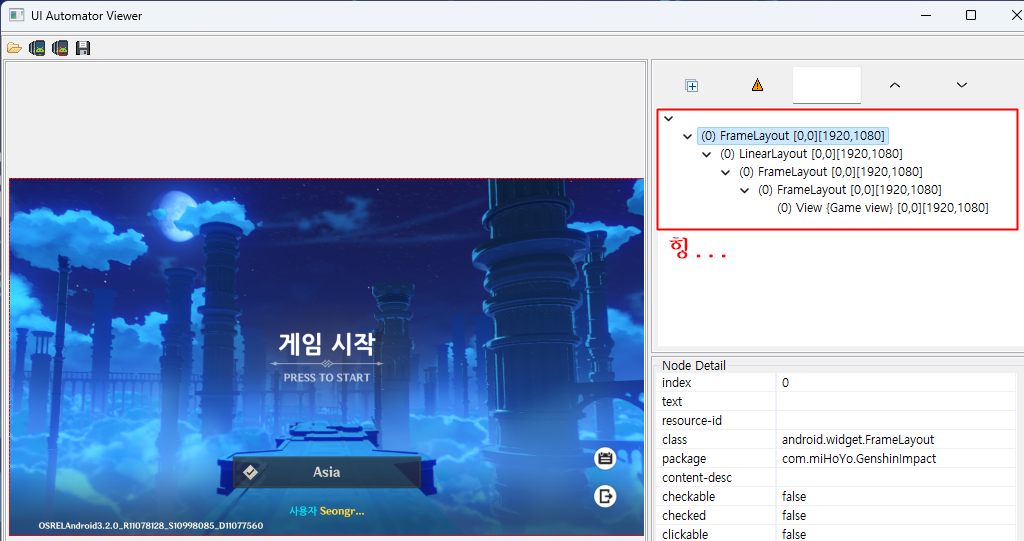The width and height of the screenshot is (1024, 541).
Task: Click the UI Automator Viewer title icon
Action: [x=17, y=15]
